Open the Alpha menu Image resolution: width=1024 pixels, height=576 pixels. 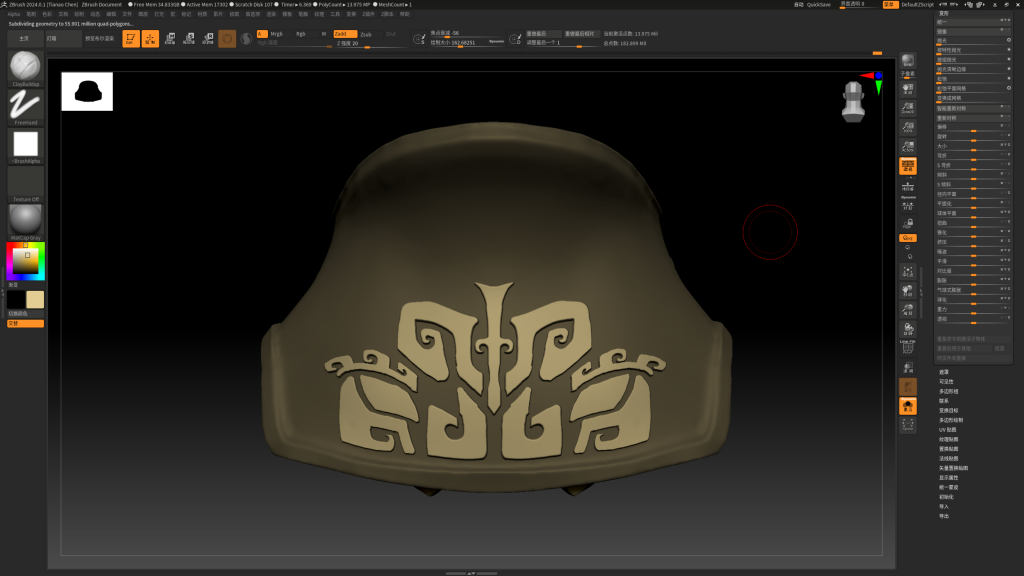pyautogui.click(x=13, y=14)
